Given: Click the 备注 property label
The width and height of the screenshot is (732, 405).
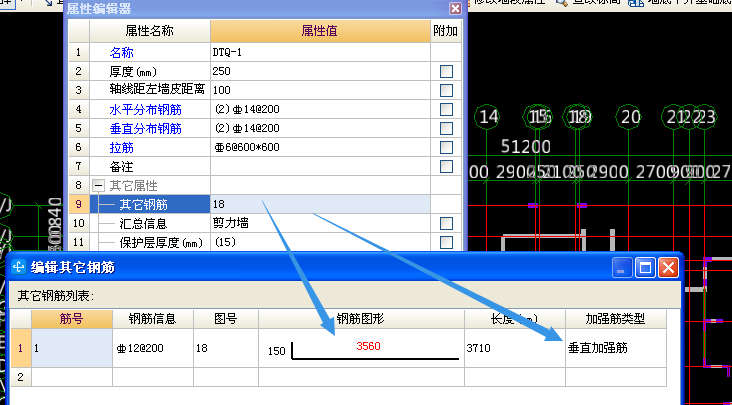Looking at the screenshot, I should click(x=121, y=167).
